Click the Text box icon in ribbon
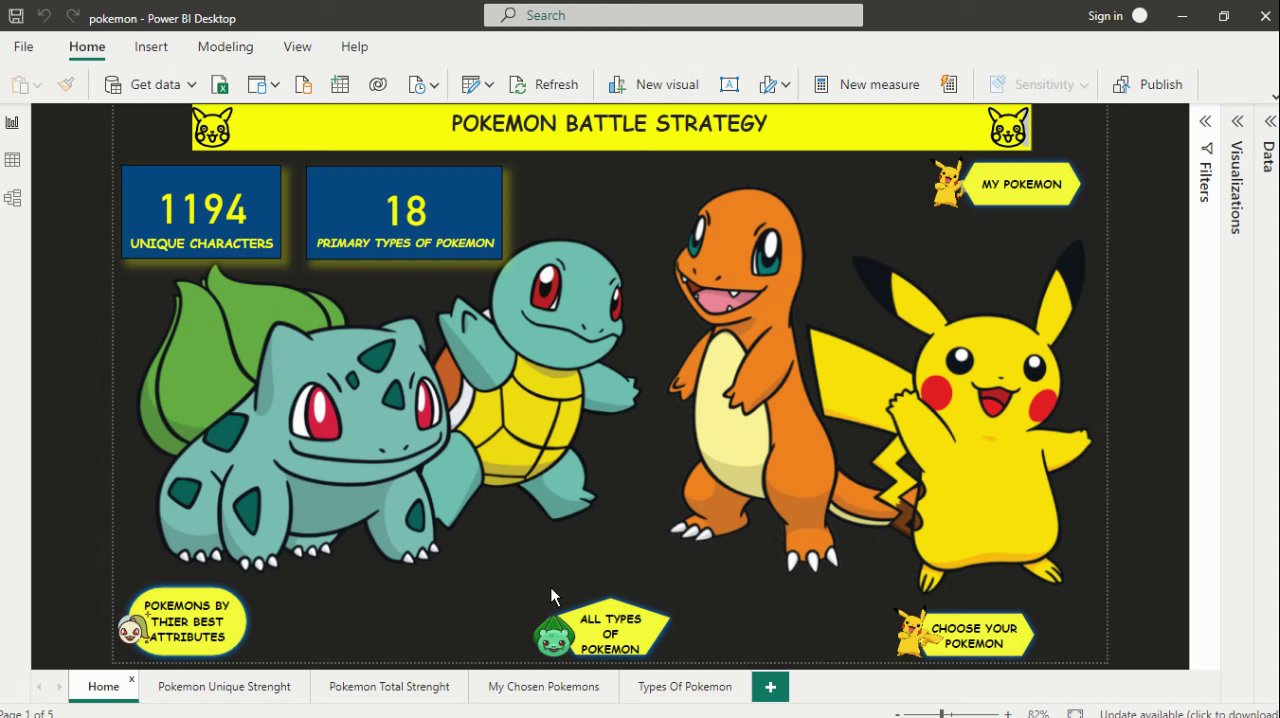 (729, 85)
